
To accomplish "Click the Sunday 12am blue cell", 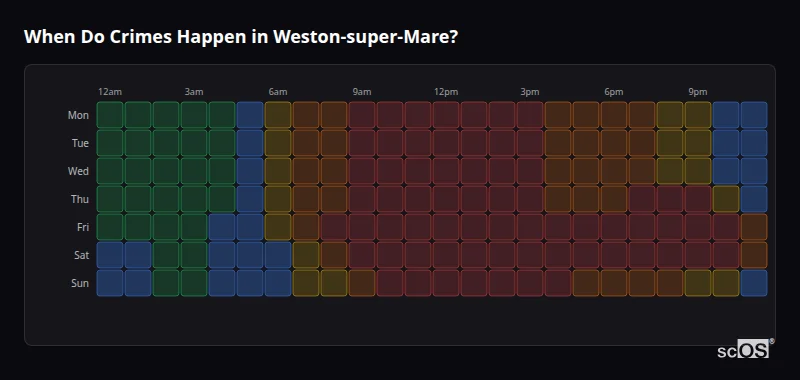I will pos(110,283).
